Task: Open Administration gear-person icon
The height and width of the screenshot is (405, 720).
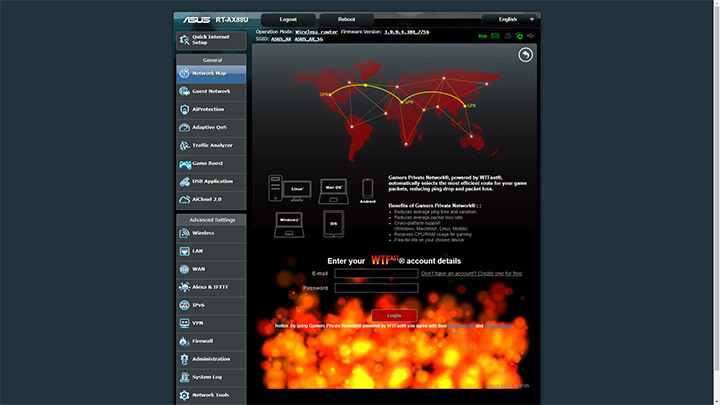Action: [184, 359]
